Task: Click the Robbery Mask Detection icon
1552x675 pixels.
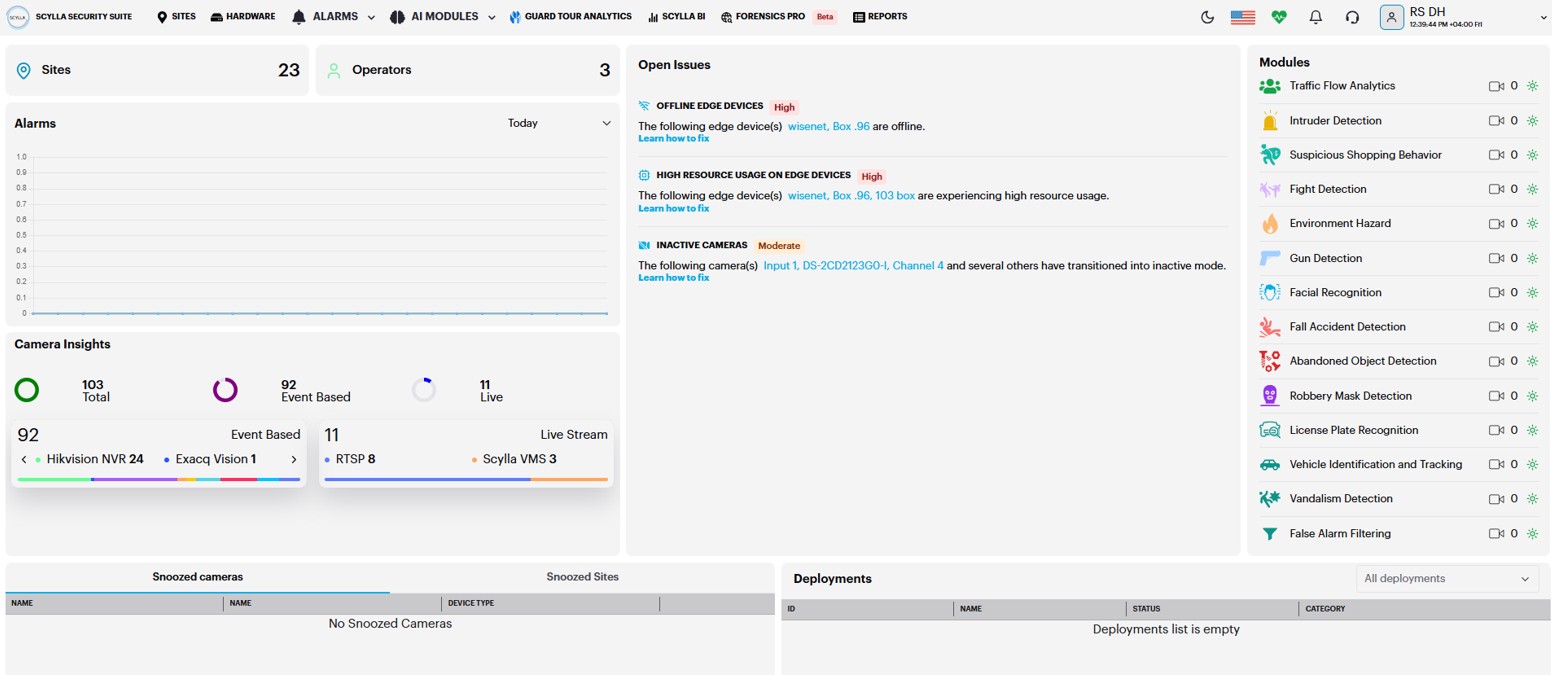Action: click(x=1270, y=396)
